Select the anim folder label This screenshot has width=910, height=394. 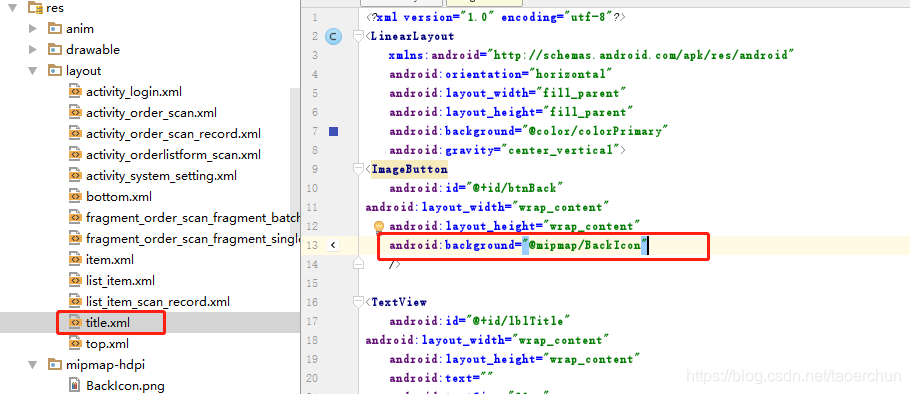tap(80, 29)
